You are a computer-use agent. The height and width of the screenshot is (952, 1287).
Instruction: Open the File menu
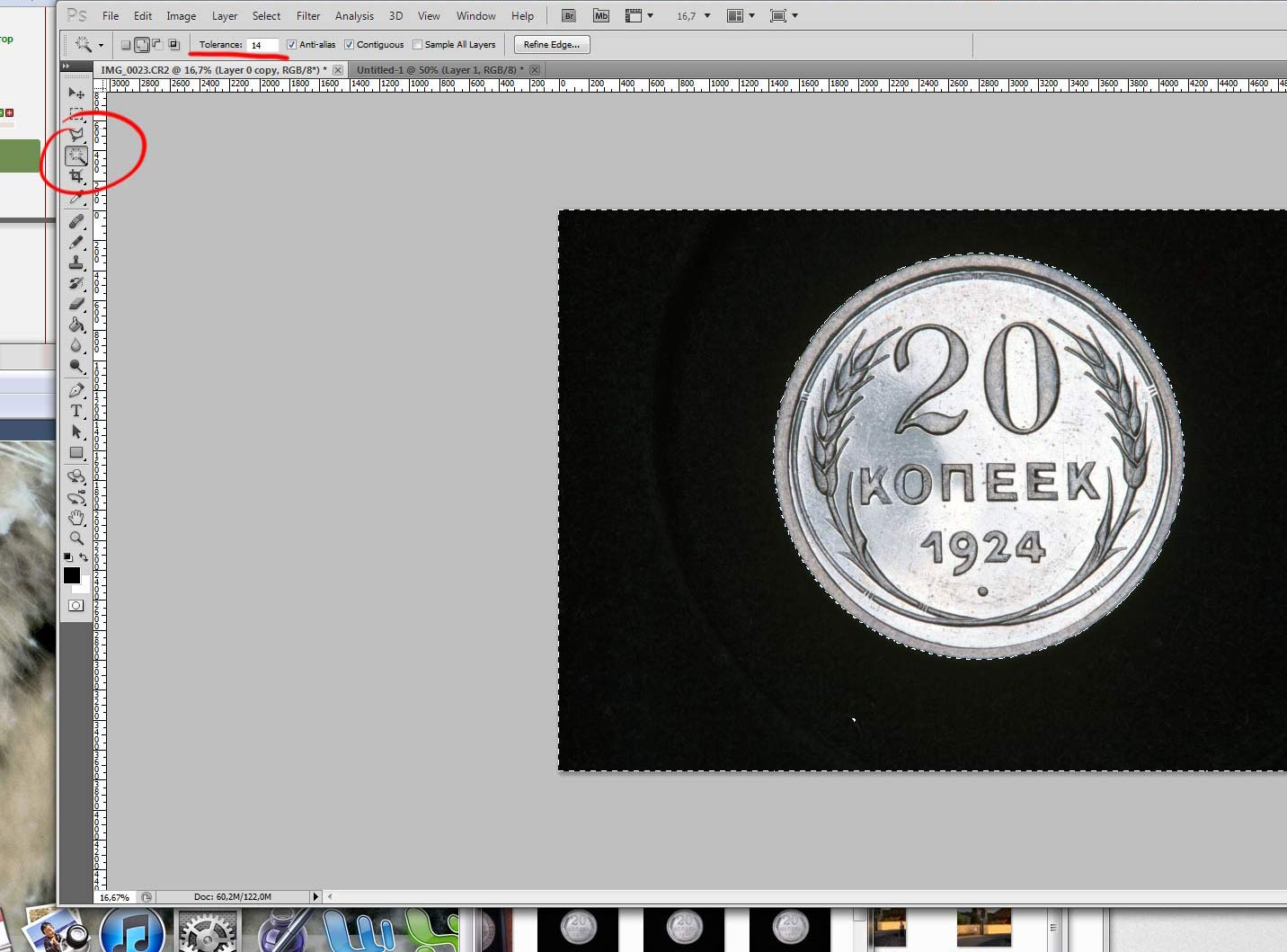111,16
